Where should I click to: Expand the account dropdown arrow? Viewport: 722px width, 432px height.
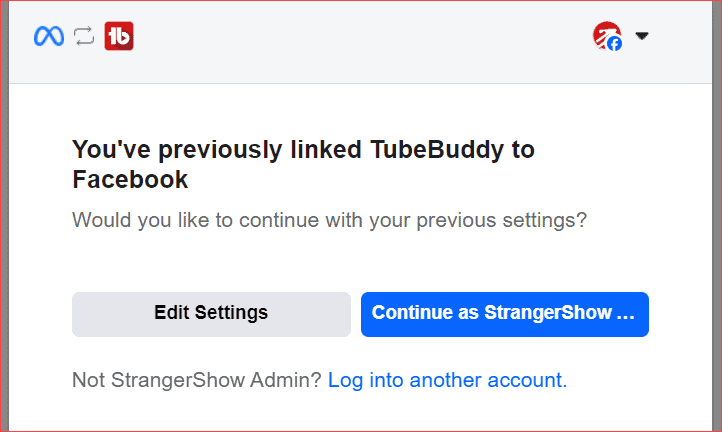coord(642,36)
